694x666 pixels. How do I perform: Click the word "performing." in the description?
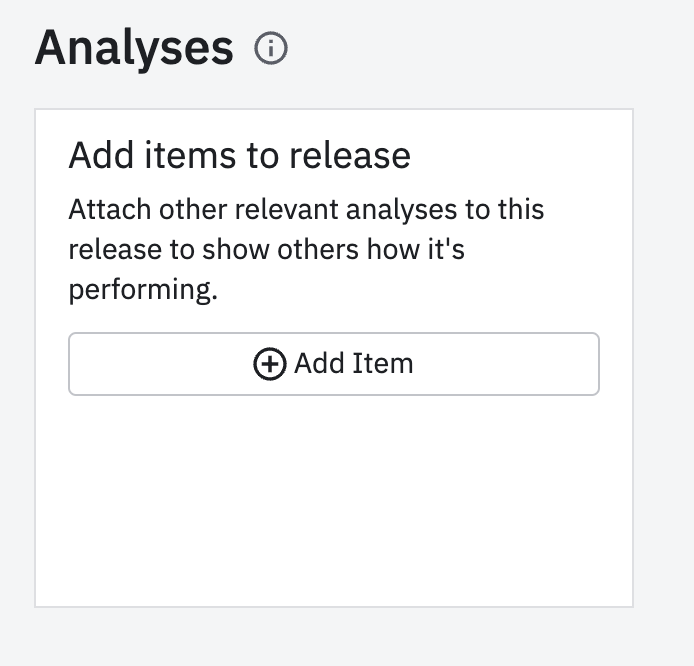coord(143,289)
